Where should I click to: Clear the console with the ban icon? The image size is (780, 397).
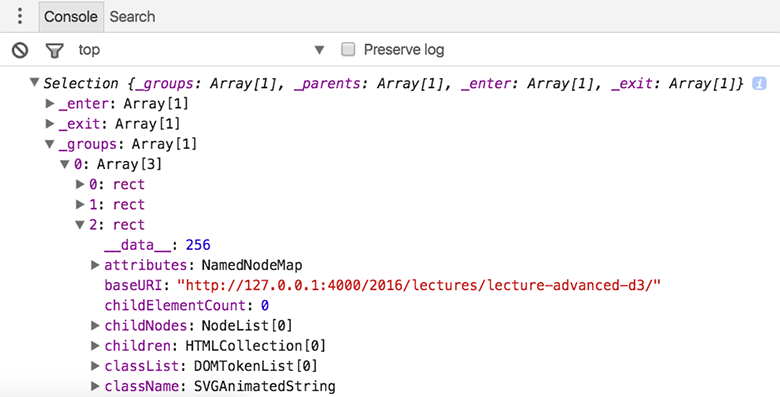pyautogui.click(x=20, y=50)
